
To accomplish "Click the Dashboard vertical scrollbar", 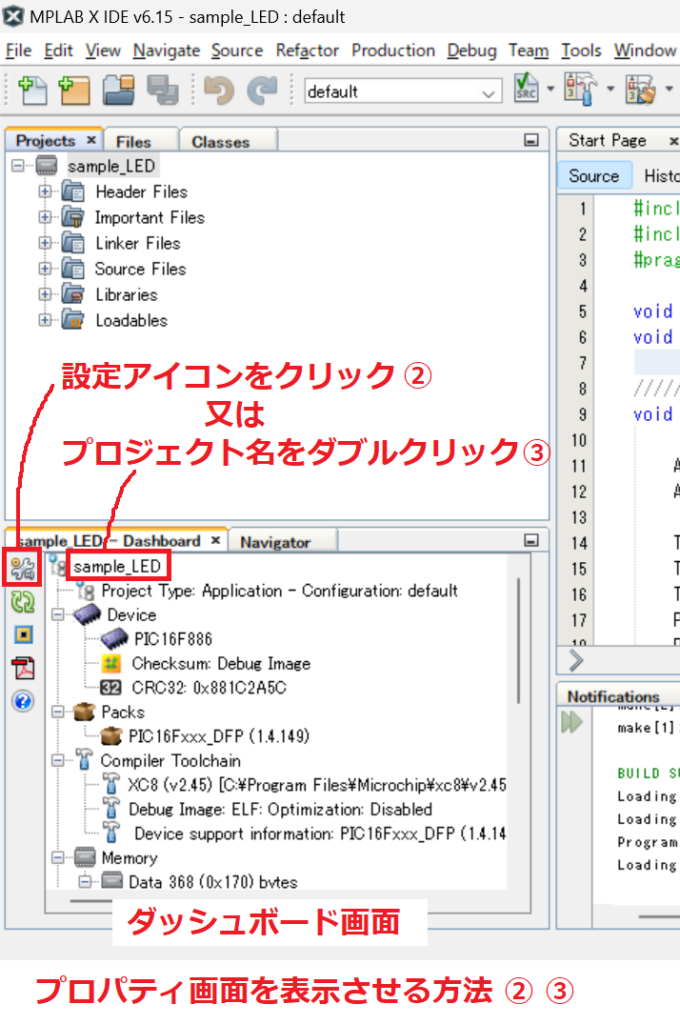I will (519, 640).
